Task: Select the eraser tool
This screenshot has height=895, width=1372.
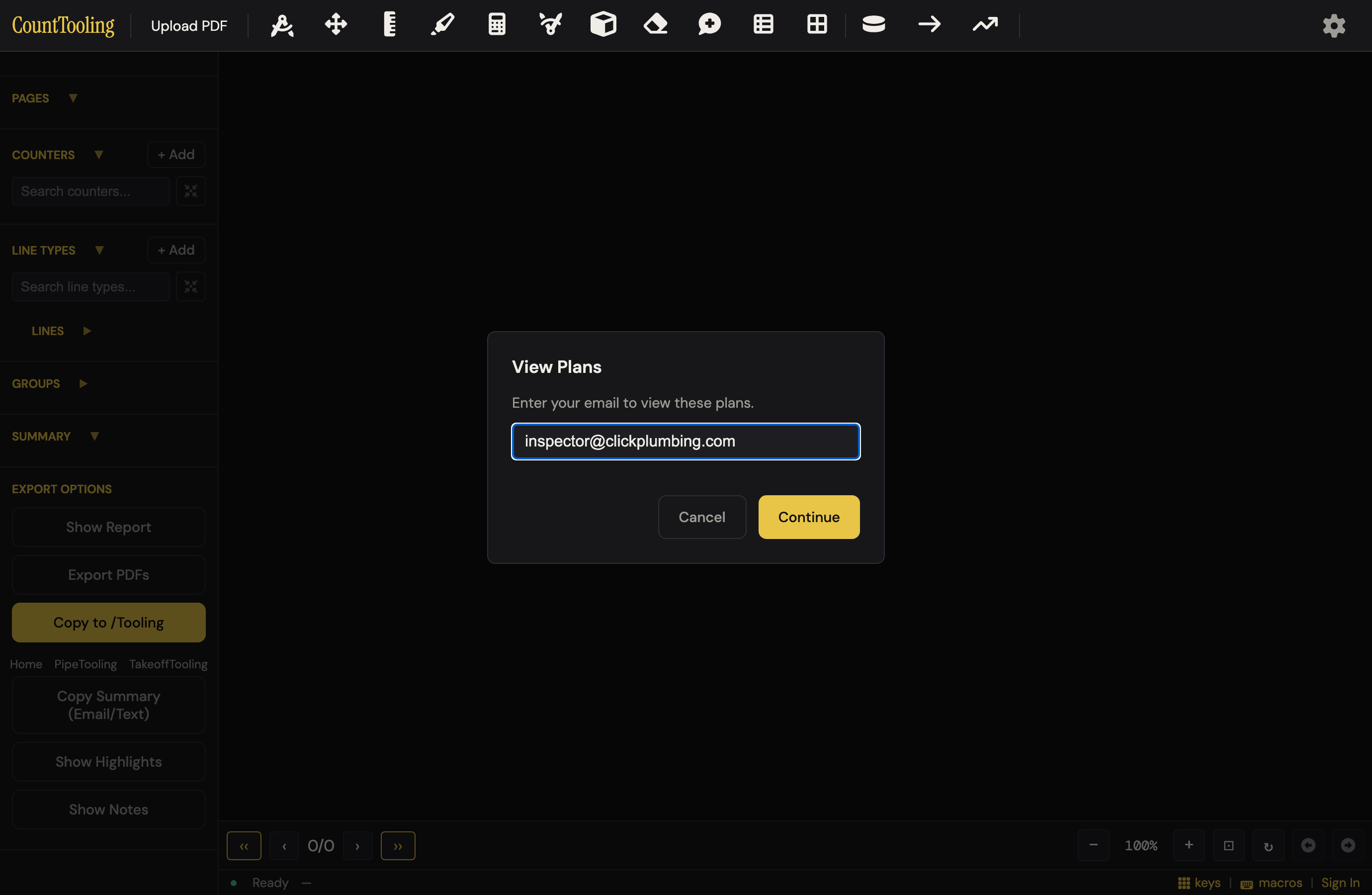Action: (656, 25)
